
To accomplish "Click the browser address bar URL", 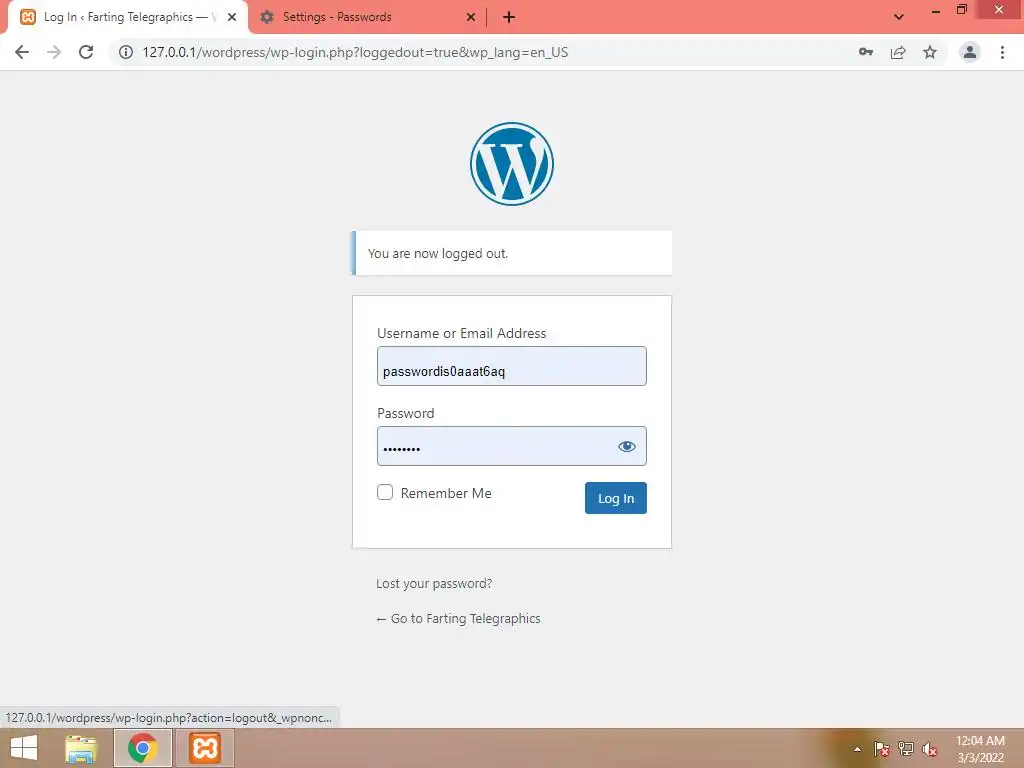I will [x=355, y=52].
